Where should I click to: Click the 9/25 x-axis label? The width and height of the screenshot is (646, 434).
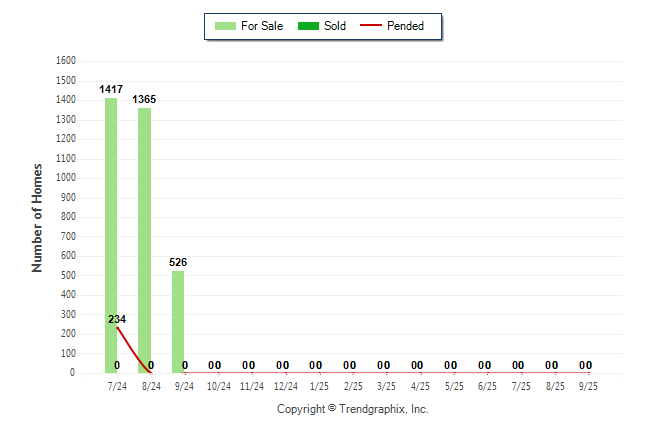tap(588, 385)
